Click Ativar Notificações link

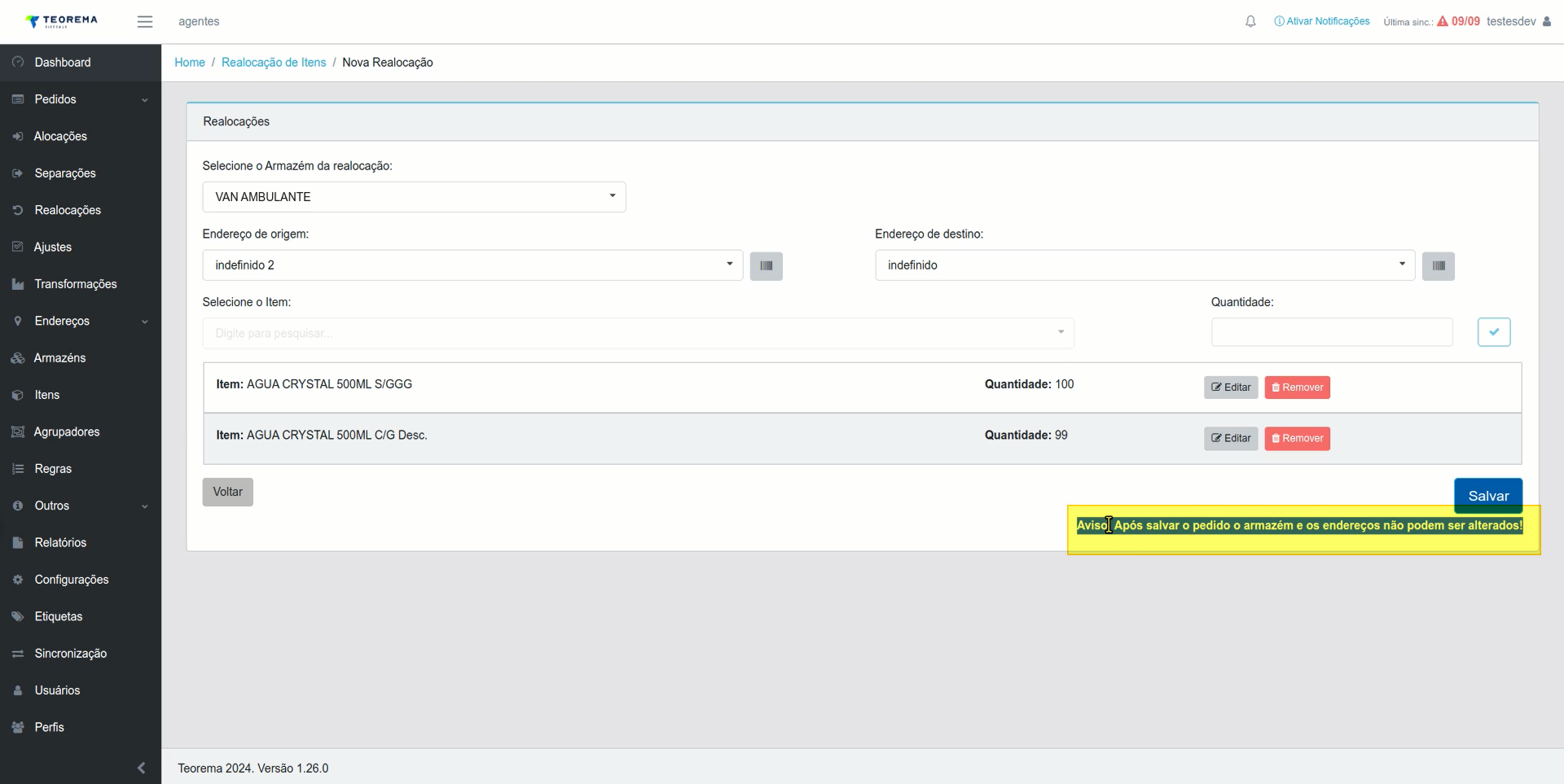pyautogui.click(x=1322, y=21)
